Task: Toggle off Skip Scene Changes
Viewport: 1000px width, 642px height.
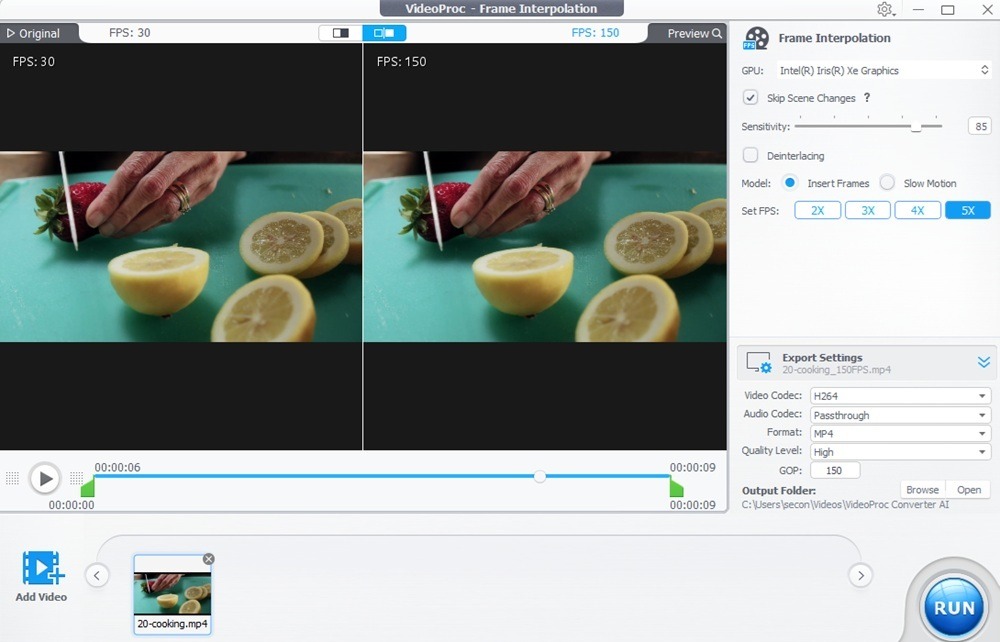Action: pos(749,97)
